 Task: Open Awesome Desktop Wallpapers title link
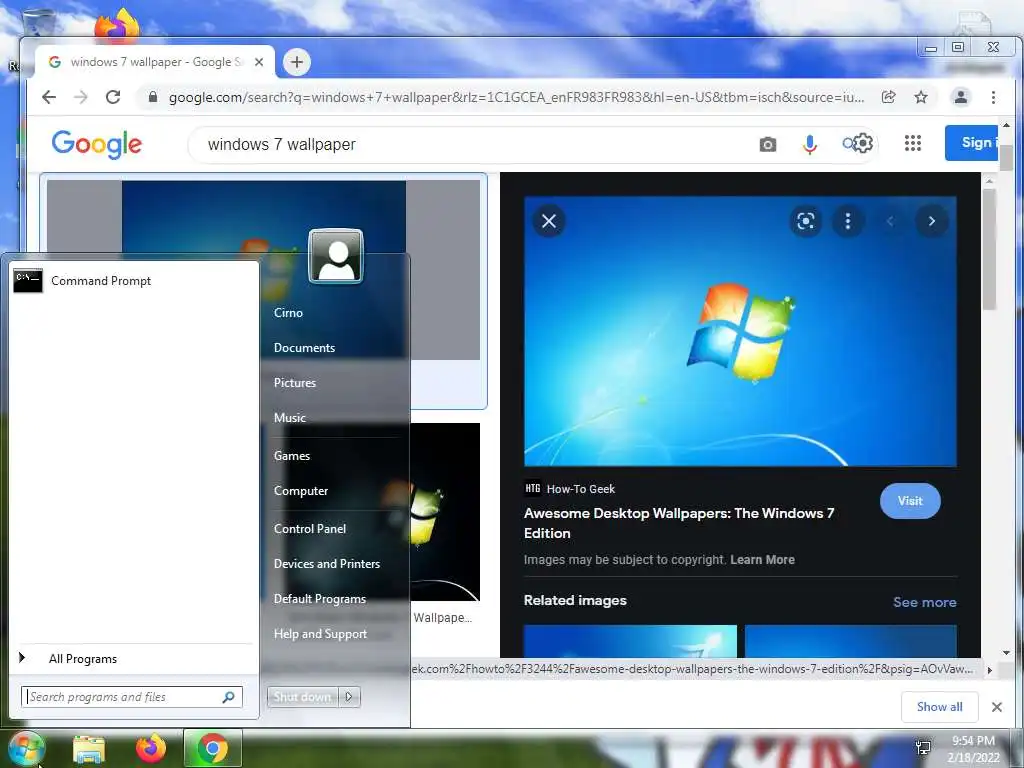pos(679,523)
